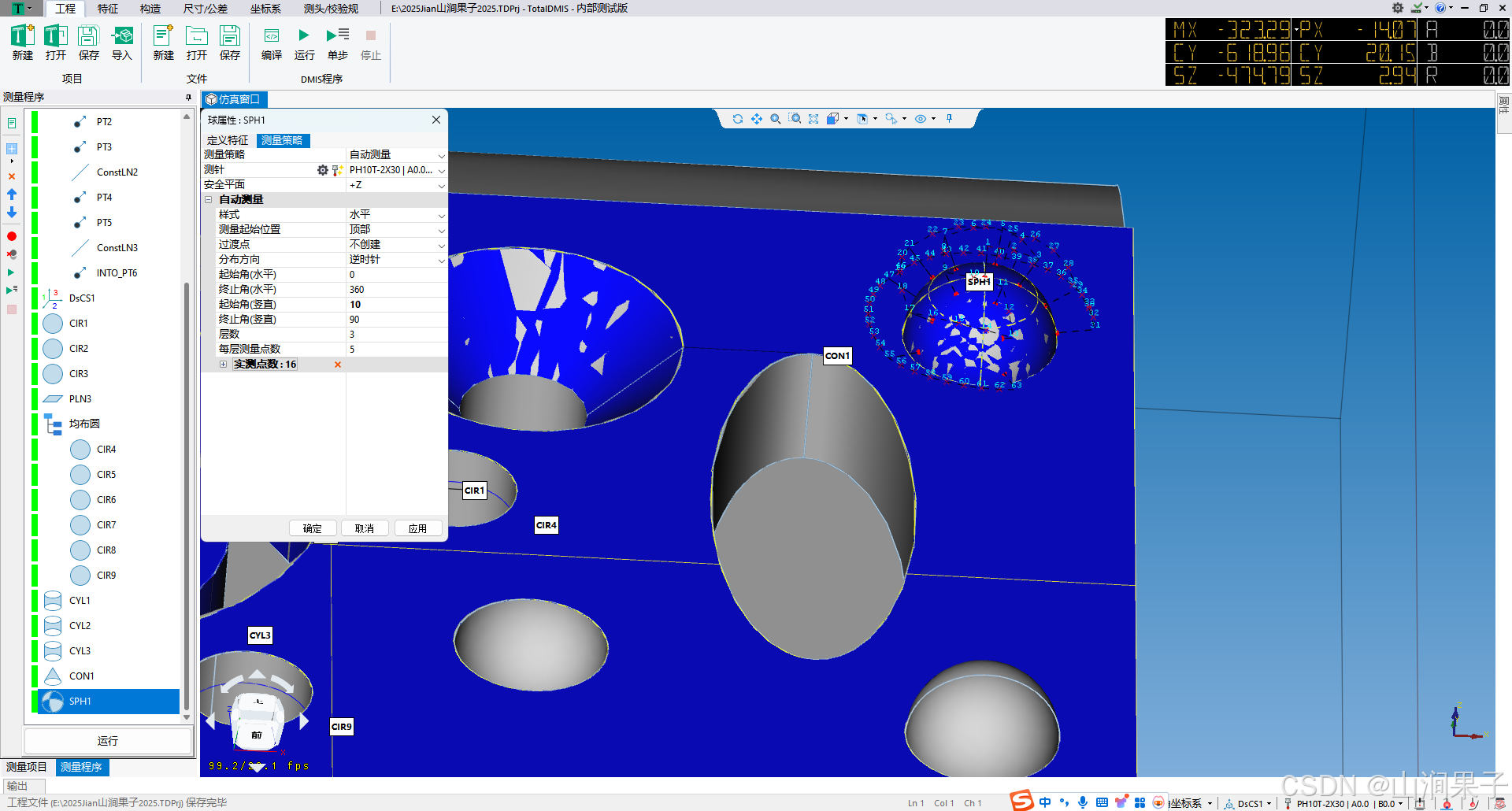Create a new project with 新建 icon
Screen dimensions: 1512x811
[x=22, y=43]
